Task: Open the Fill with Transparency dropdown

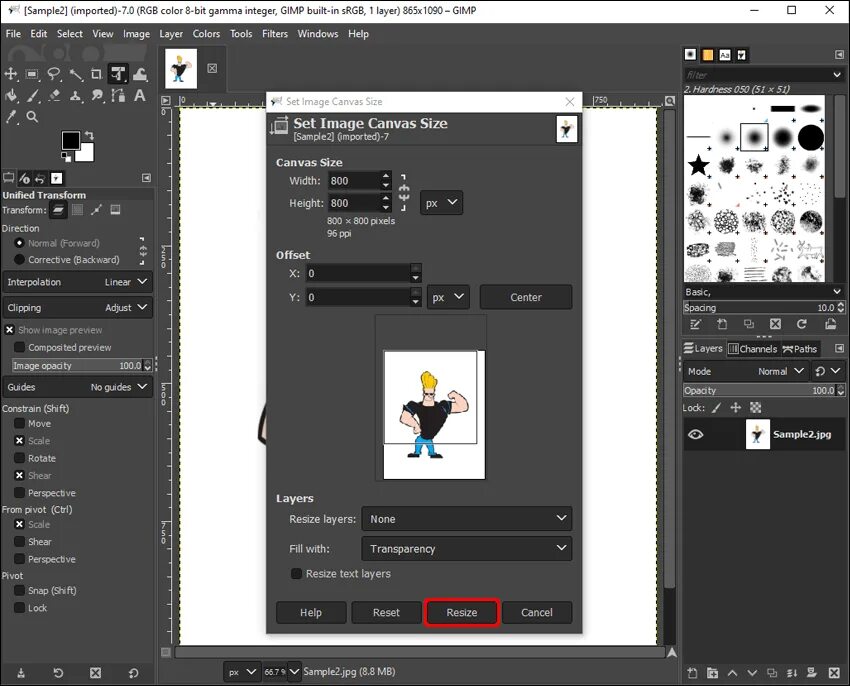Action: click(x=467, y=549)
